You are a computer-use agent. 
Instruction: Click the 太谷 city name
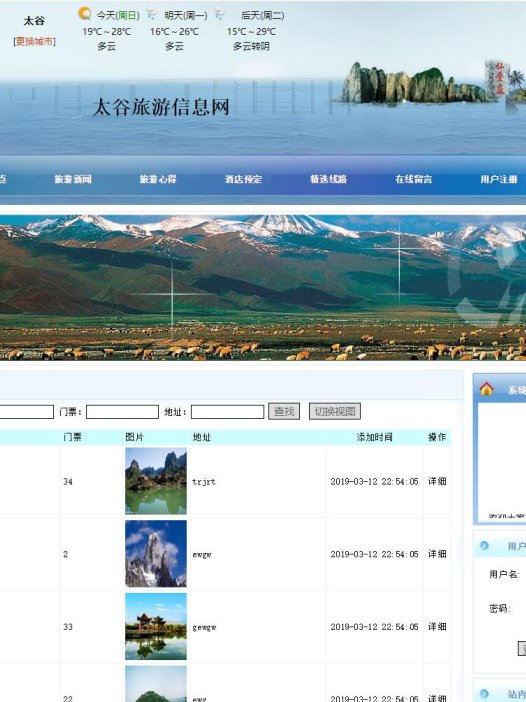point(34,21)
